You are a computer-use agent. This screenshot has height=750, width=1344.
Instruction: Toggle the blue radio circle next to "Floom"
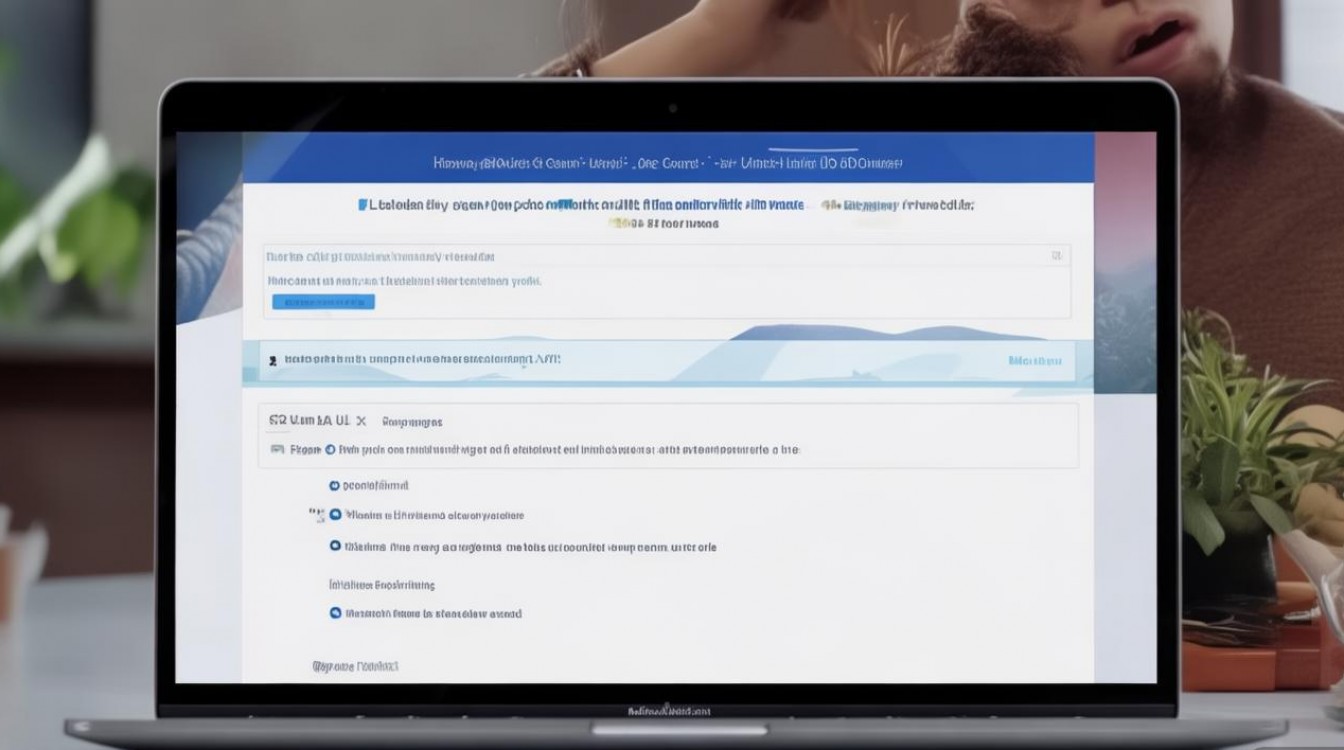coord(330,450)
